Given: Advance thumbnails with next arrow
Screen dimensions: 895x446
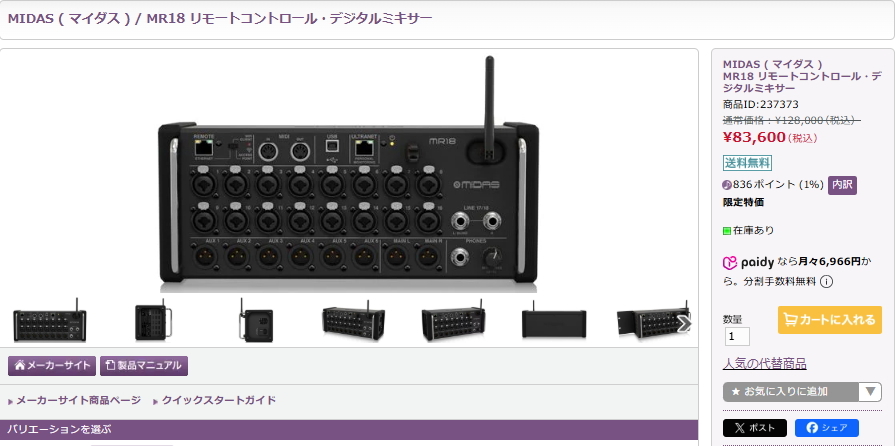Looking at the screenshot, I should click(x=683, y=324).
